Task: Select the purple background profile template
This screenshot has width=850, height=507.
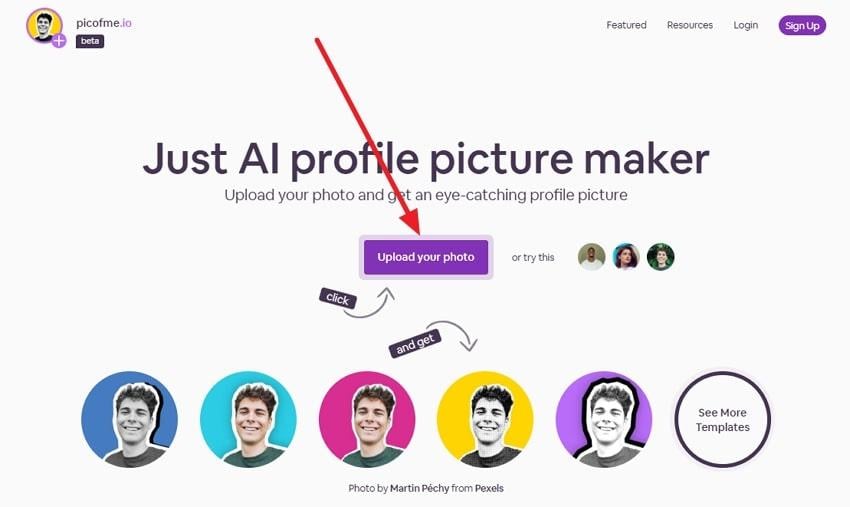Action: 604,419
